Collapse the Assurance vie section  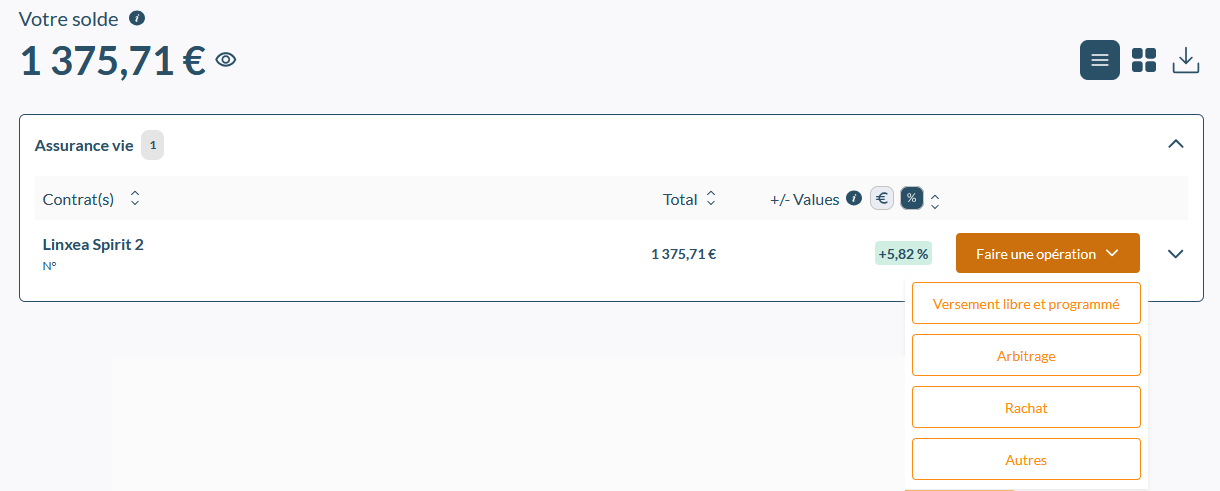pos(1176,144)
